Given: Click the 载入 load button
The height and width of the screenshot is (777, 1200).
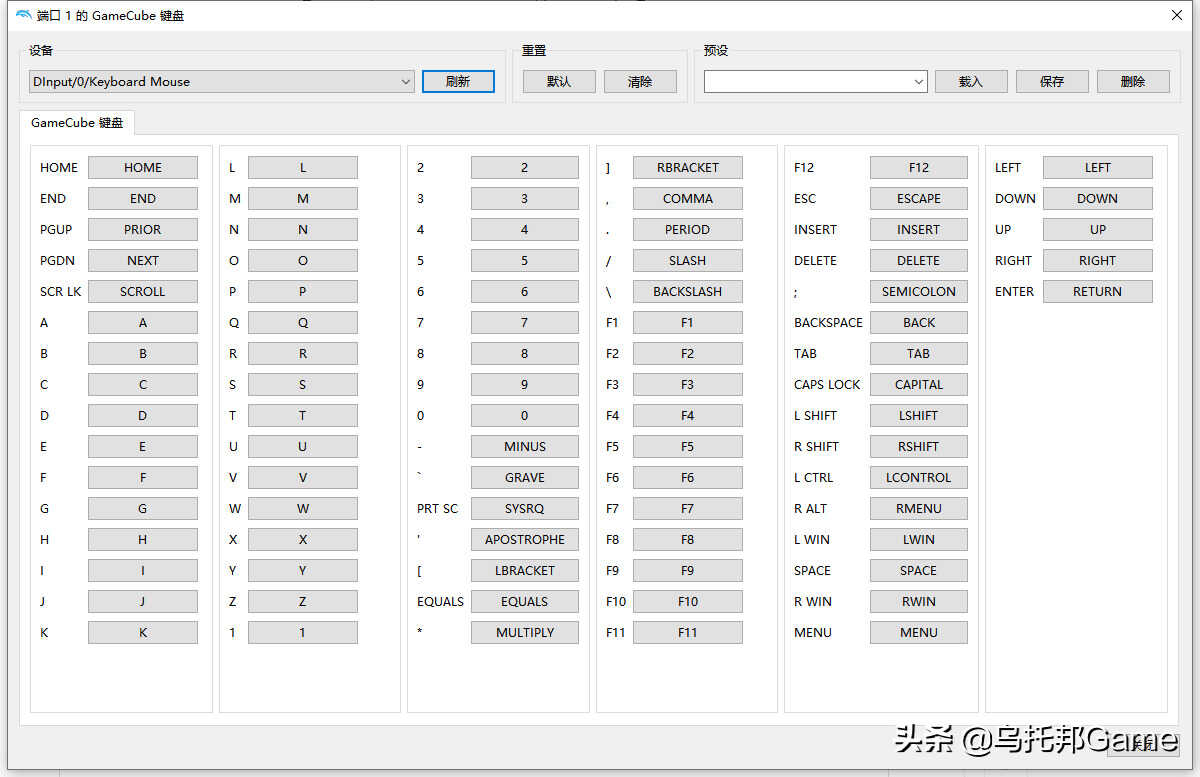Looking at the screenshot, I should click(x=971, y=82).
